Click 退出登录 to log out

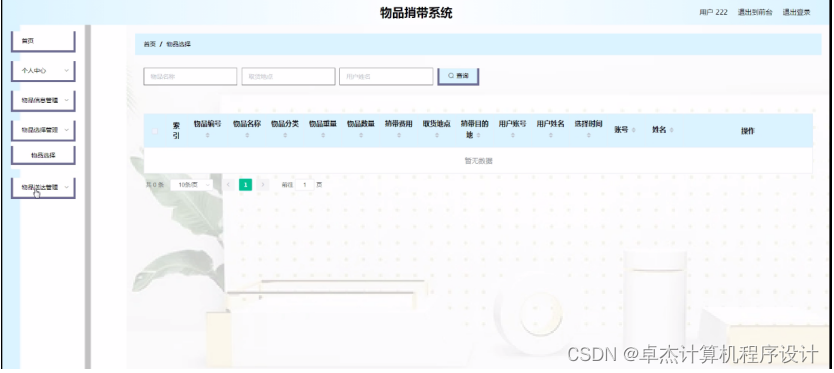[x=796, y=12]
